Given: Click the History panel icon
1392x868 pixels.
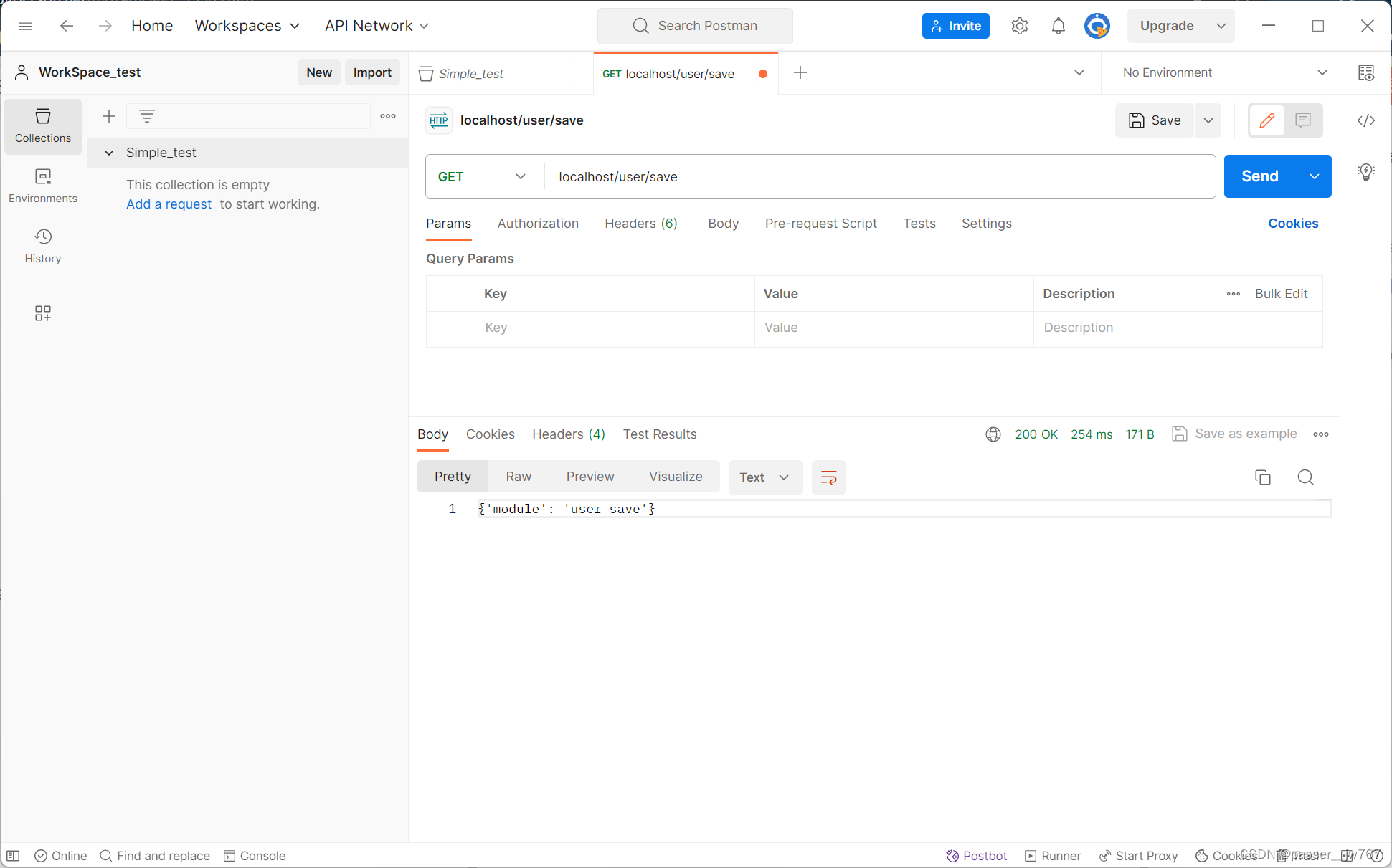Looking at the screenshot, I should coord(42,237).
